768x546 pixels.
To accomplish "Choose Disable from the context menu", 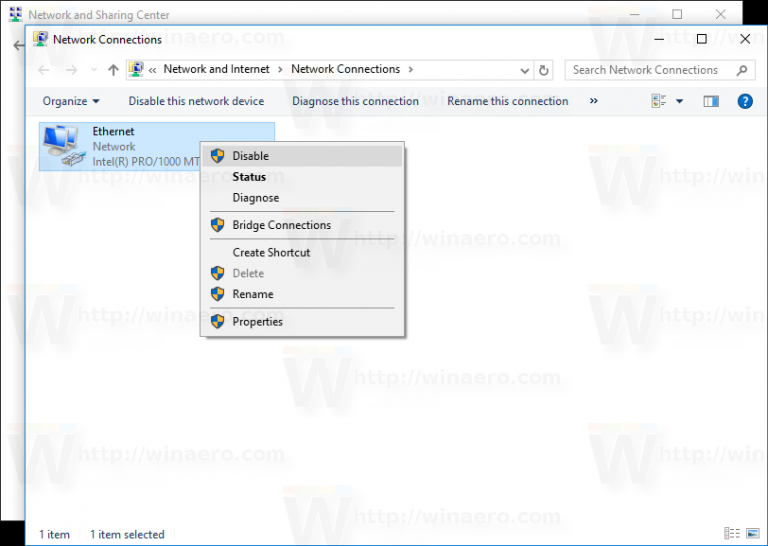I will (302, 156).
